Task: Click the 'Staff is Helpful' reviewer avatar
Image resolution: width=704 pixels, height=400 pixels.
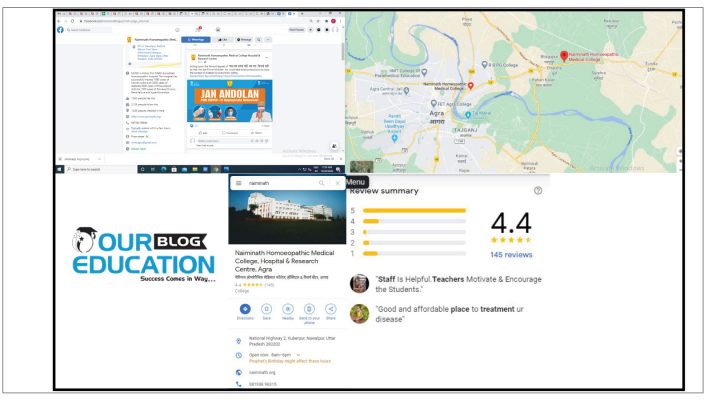Action: coord(359,284)
